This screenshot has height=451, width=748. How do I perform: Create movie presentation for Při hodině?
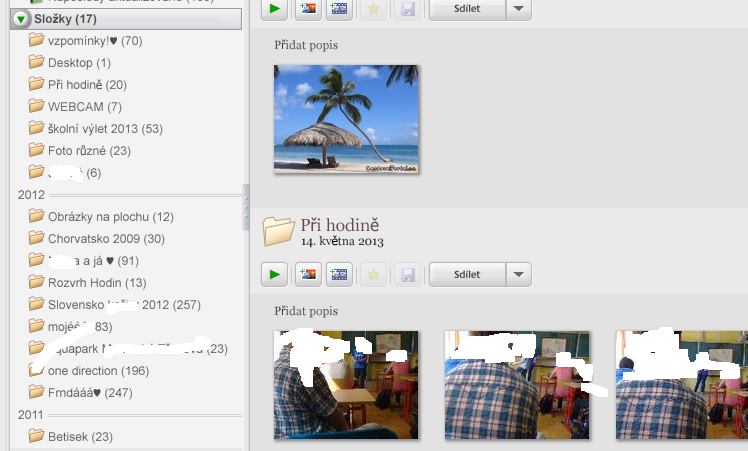(x=339, y=274)
